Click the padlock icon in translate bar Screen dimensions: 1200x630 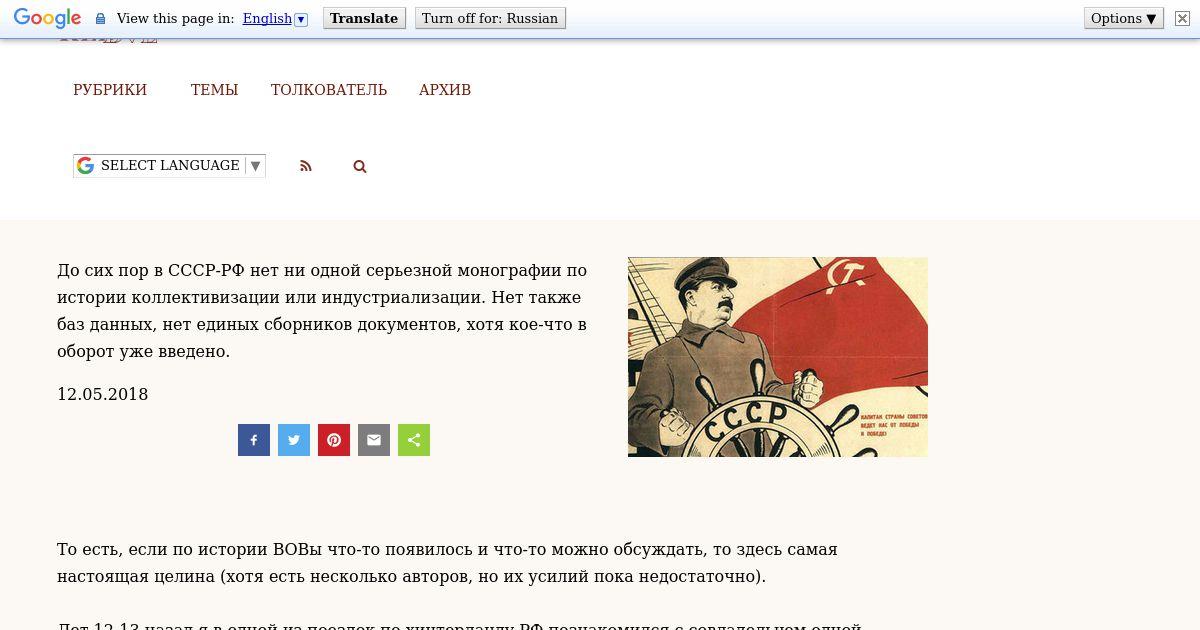[100, 19]
